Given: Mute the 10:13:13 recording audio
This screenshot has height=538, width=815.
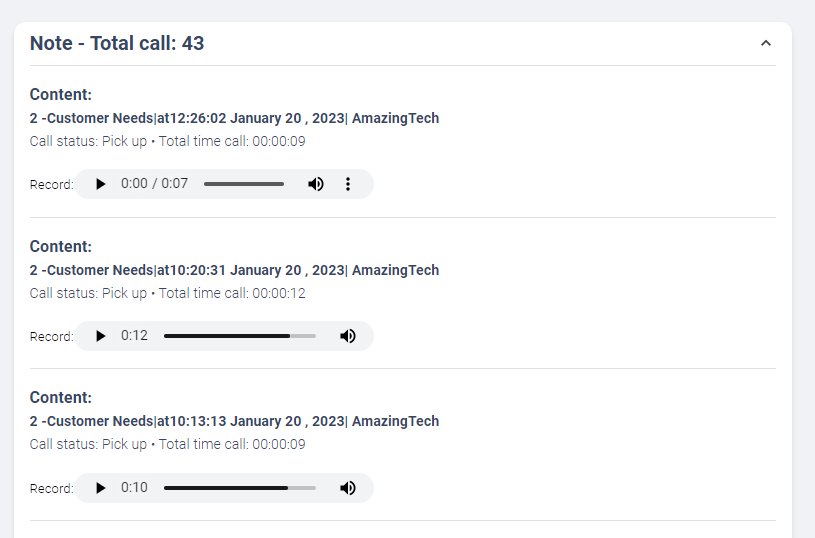Looking at the screenshot, I should tap(348, 488).
